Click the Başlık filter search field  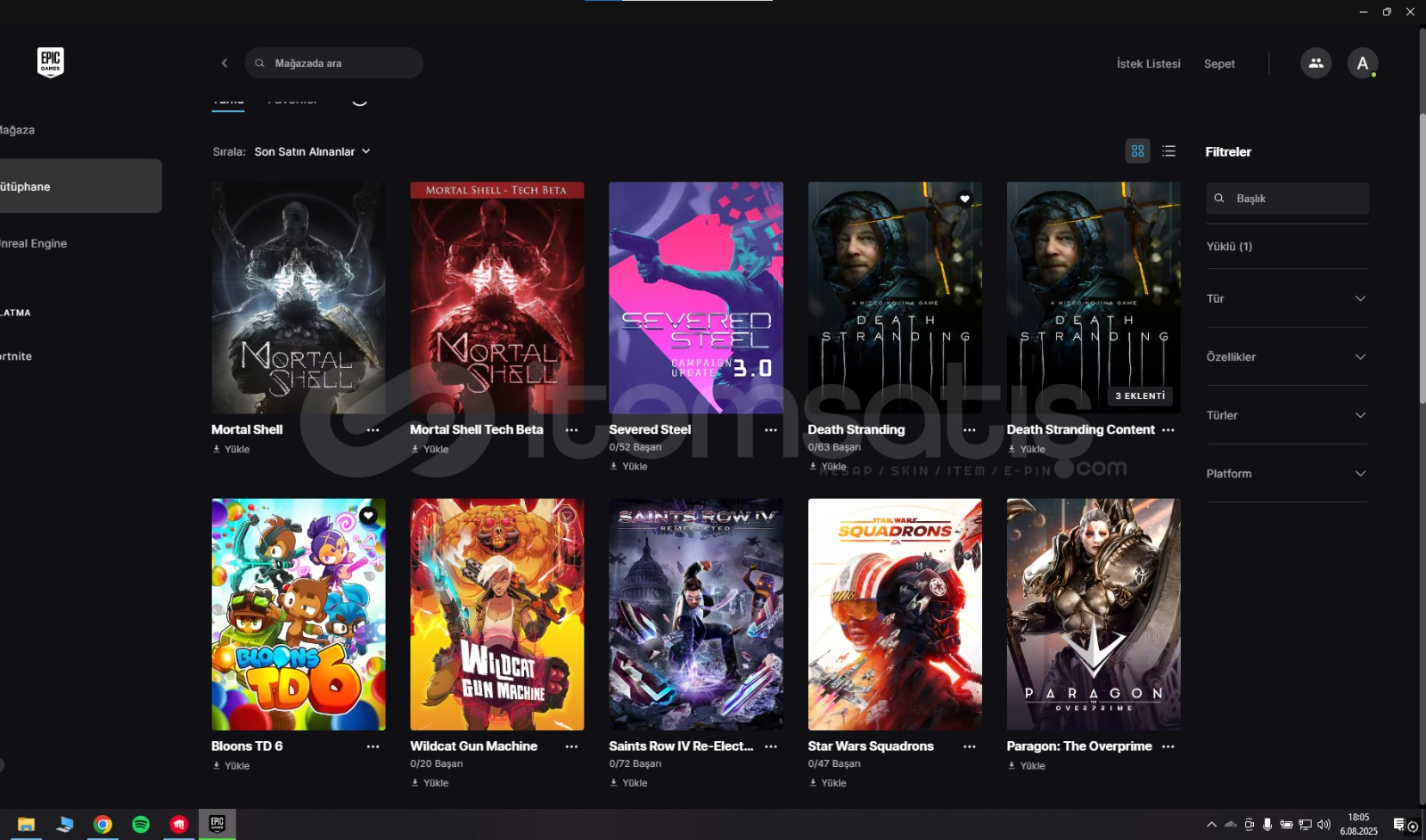point(1287,199)
